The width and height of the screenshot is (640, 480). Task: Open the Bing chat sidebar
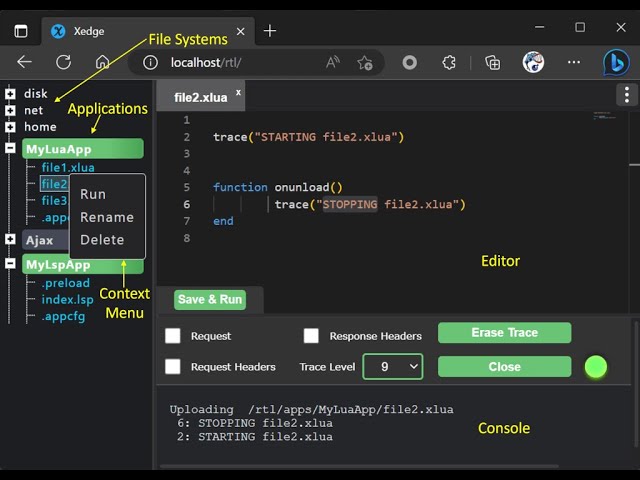616,62
